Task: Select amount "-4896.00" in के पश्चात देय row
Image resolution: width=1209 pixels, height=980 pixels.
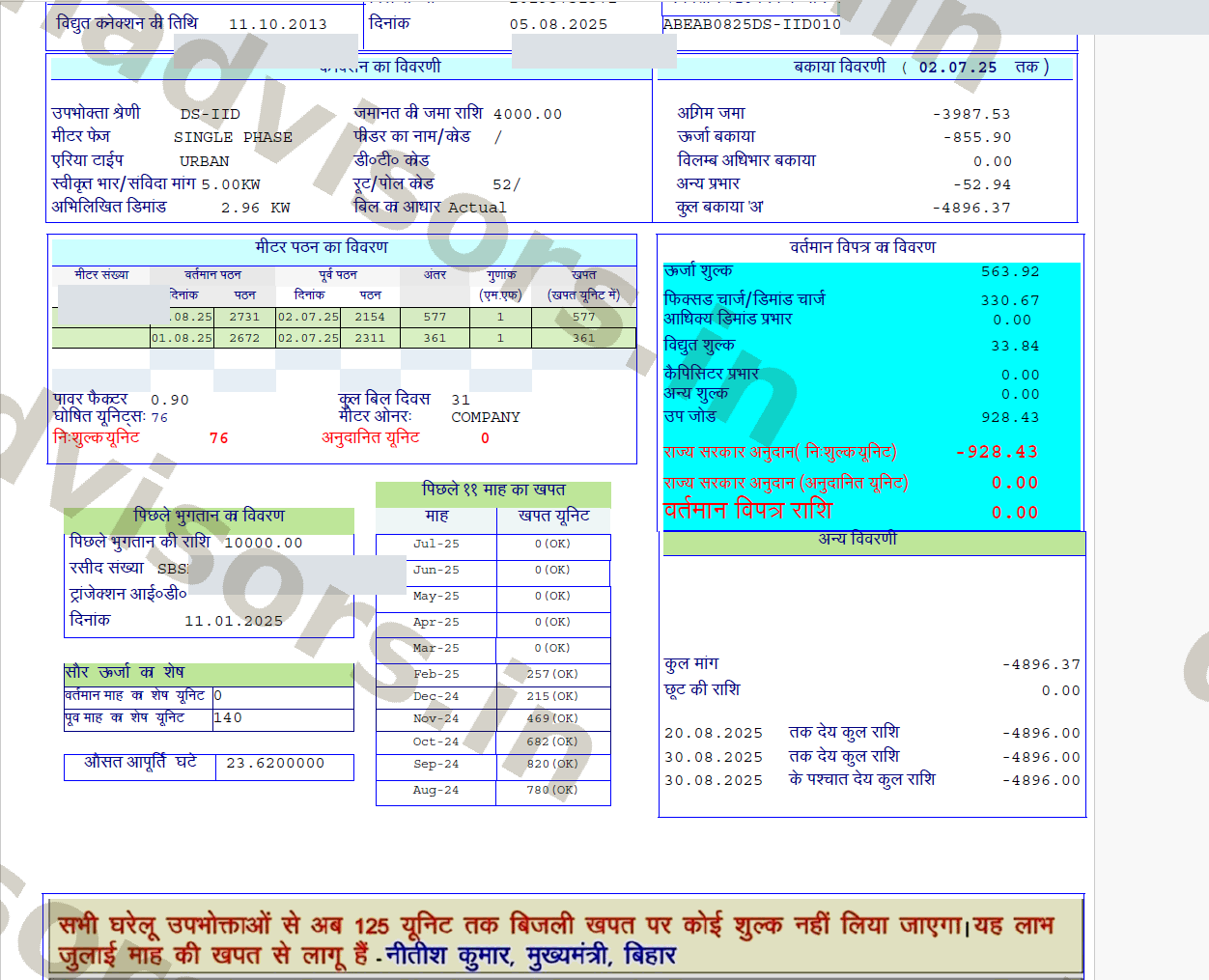Action: [1042, 781]
